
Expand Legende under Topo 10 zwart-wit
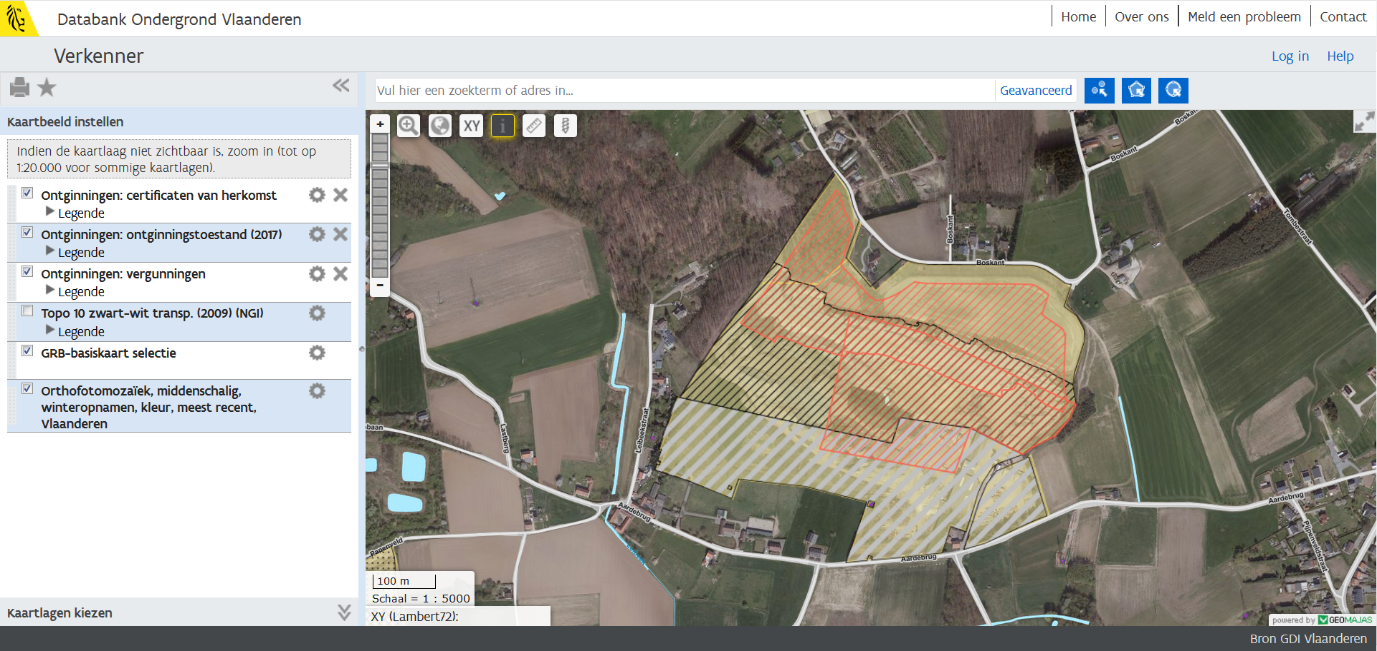click(x=74, y=331)
